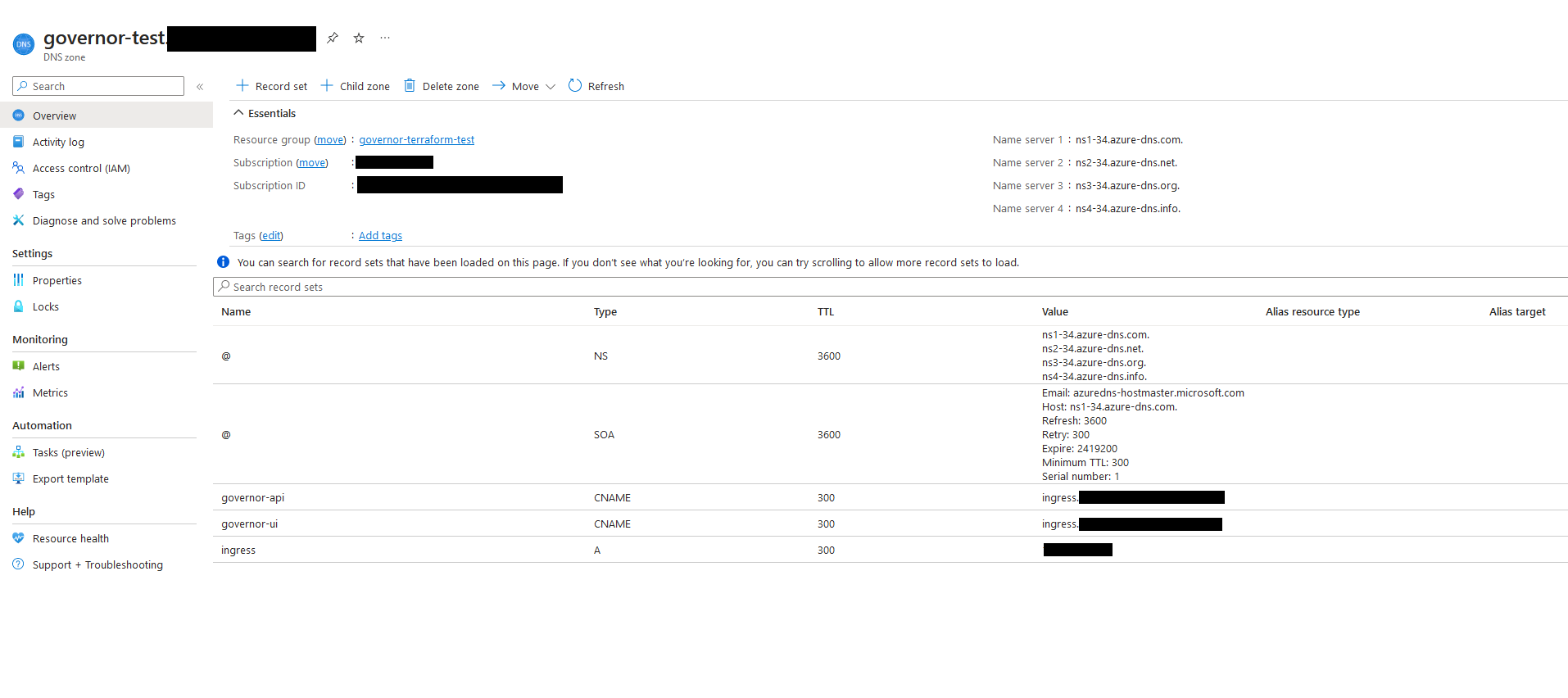Select the governor-api CNAME record
Viewport: 1568px width, 698px height.
252,497
